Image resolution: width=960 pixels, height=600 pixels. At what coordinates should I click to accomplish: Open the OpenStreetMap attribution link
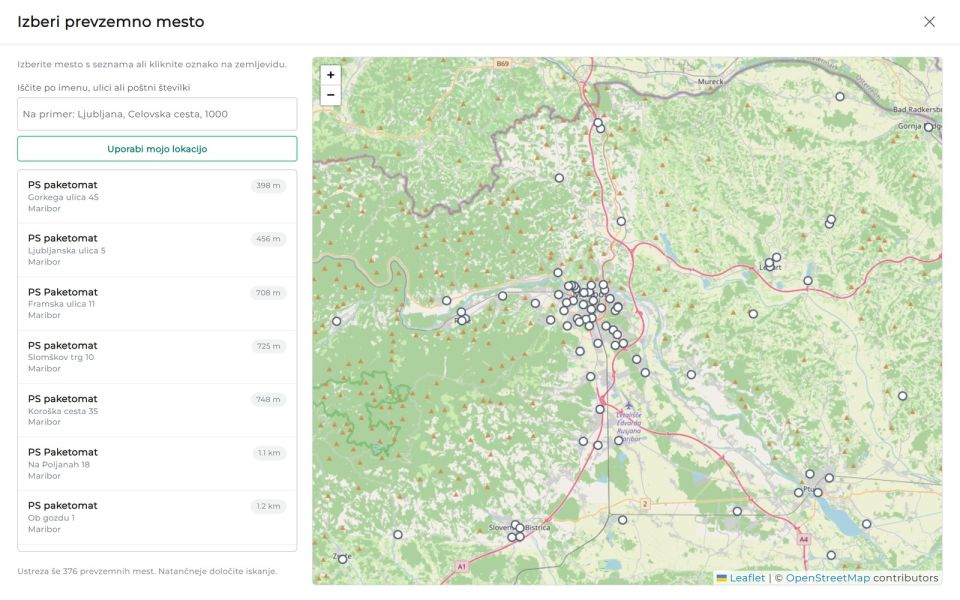[x=828, y=578]
